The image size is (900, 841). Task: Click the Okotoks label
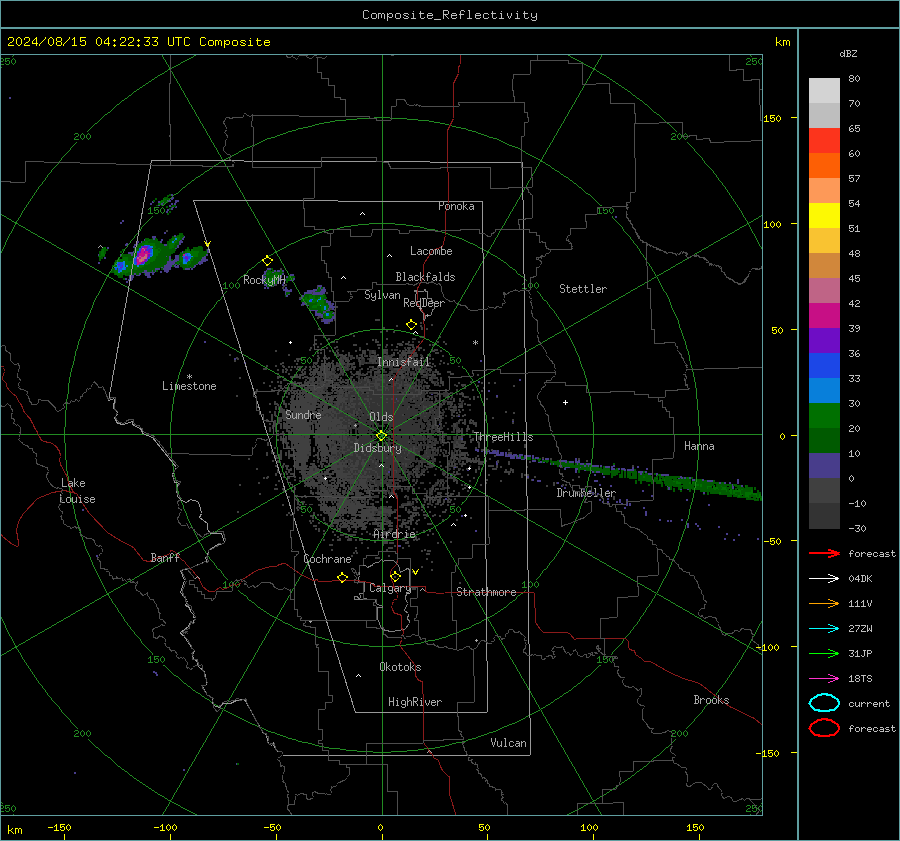[400, 667]
